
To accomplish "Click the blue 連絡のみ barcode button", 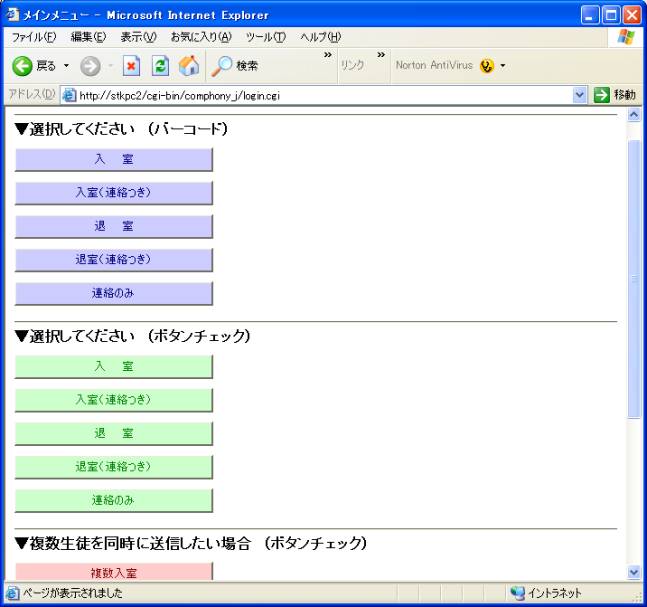I will [114, 293].
